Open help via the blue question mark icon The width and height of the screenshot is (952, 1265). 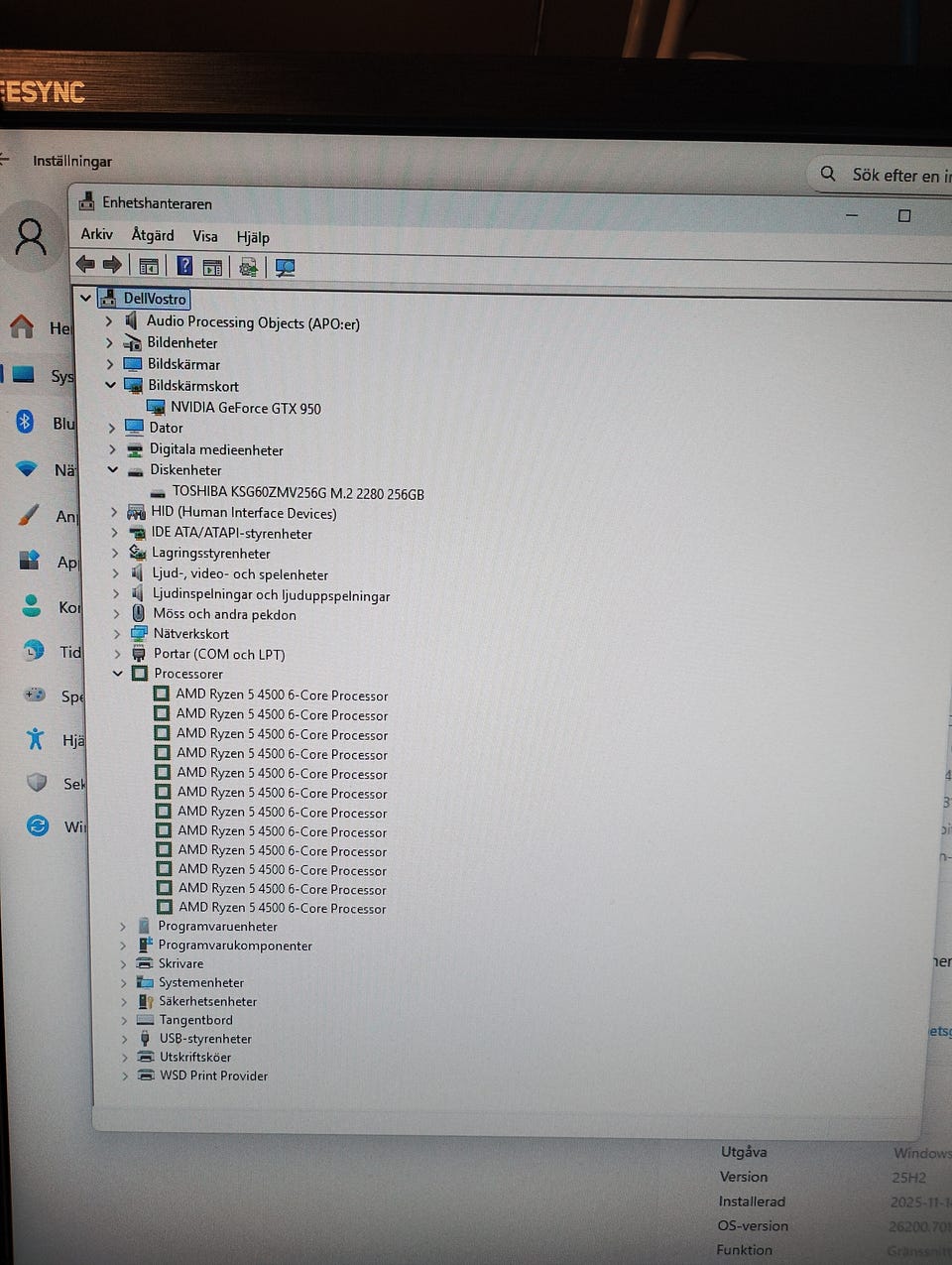(184, 266)
